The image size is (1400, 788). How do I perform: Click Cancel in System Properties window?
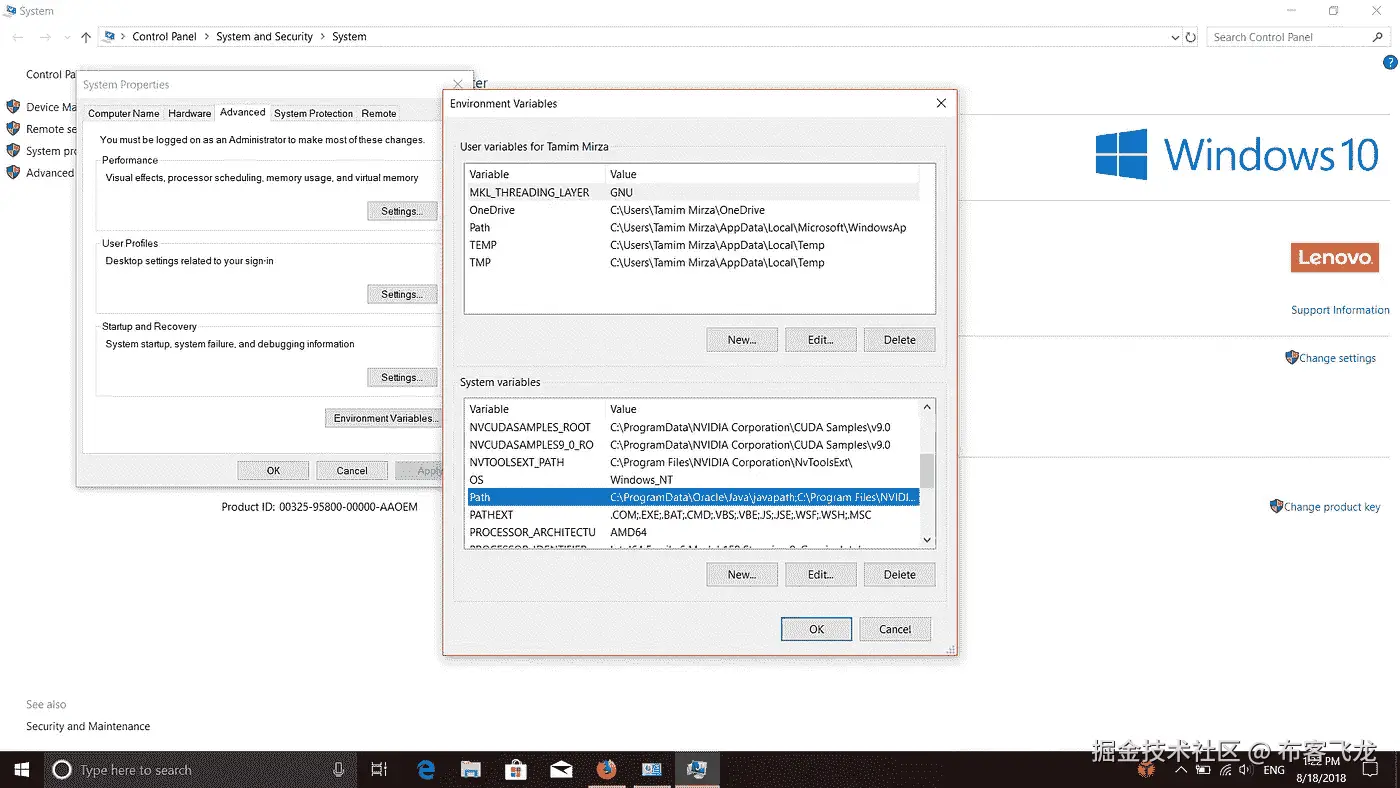(352, 470)
